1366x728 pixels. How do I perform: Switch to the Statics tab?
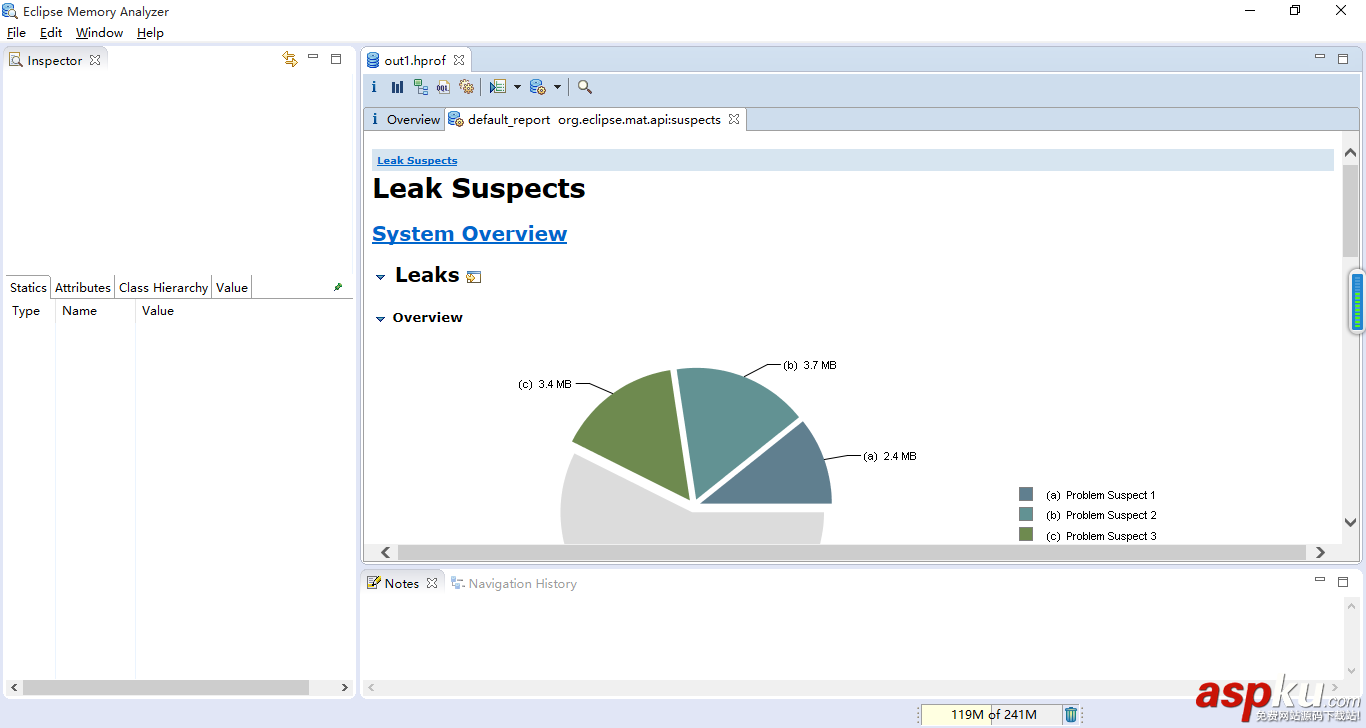[28, 287]
